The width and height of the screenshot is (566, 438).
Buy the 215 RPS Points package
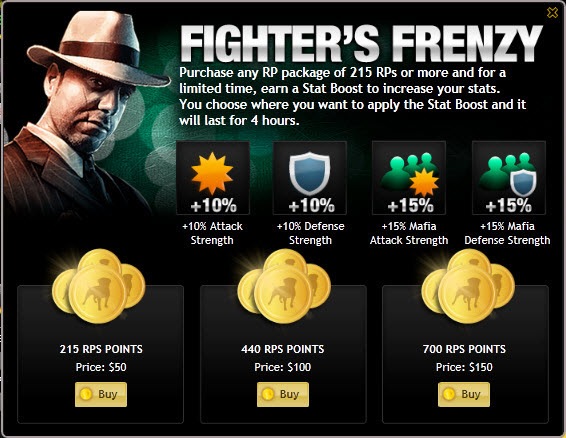coord(101,394)
